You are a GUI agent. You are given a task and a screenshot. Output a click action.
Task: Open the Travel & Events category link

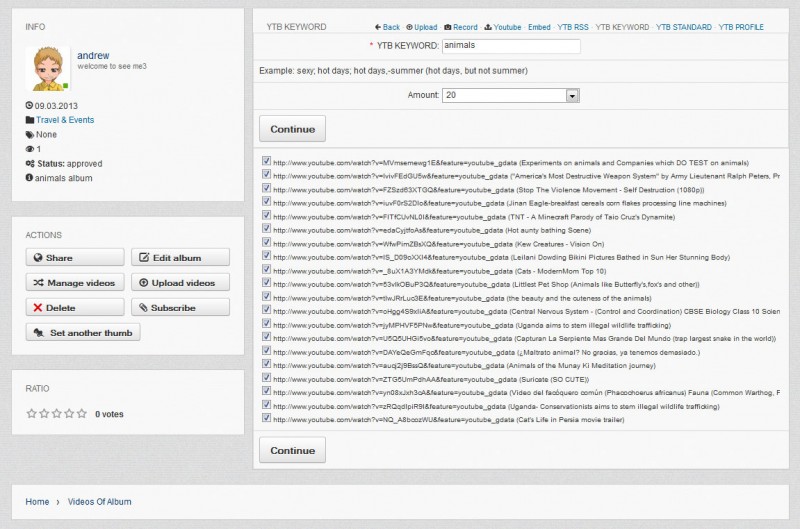(65, 120)
